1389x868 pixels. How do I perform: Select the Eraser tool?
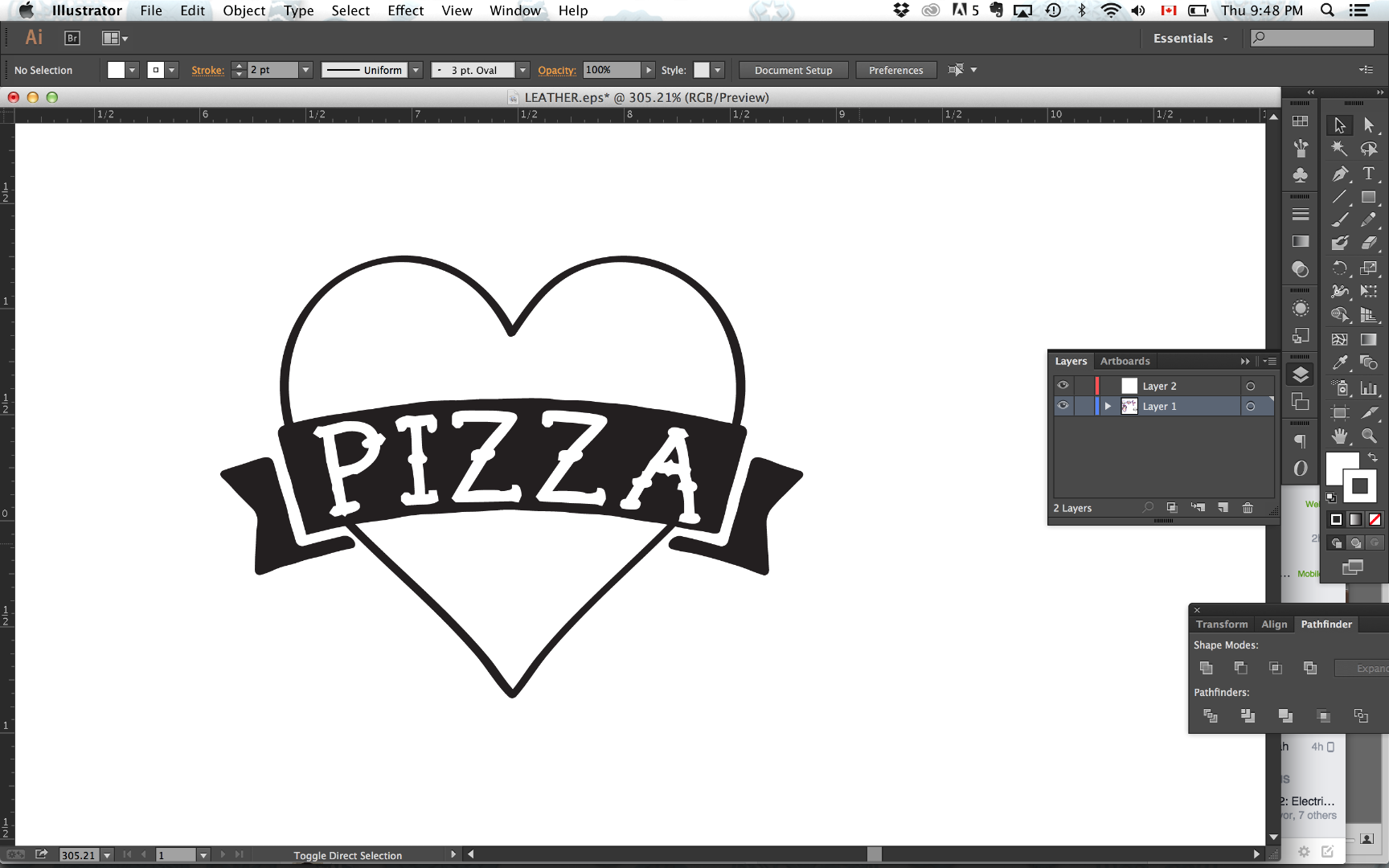point(1369,243)
